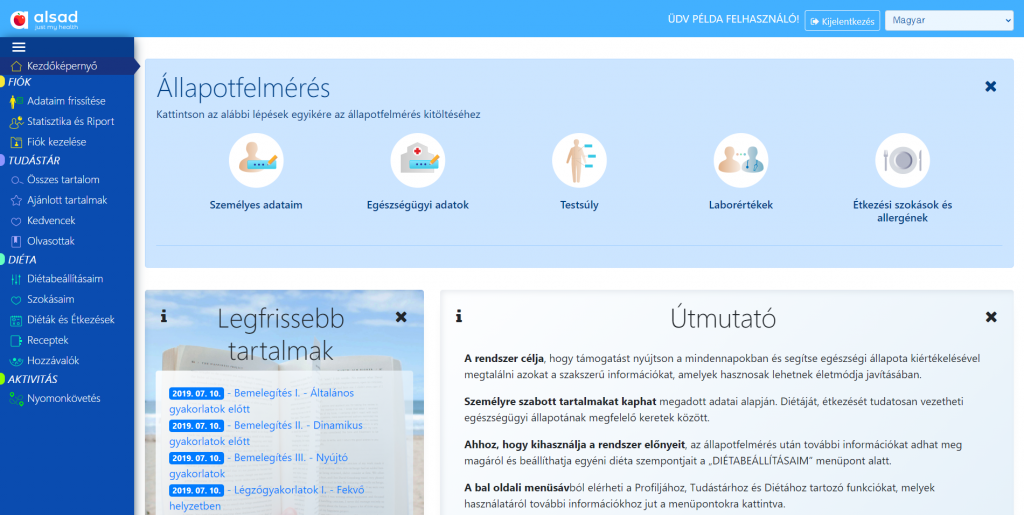The image size is (1024, 515).
Task: Open Receptek menu item
Action: click(48, 340)
